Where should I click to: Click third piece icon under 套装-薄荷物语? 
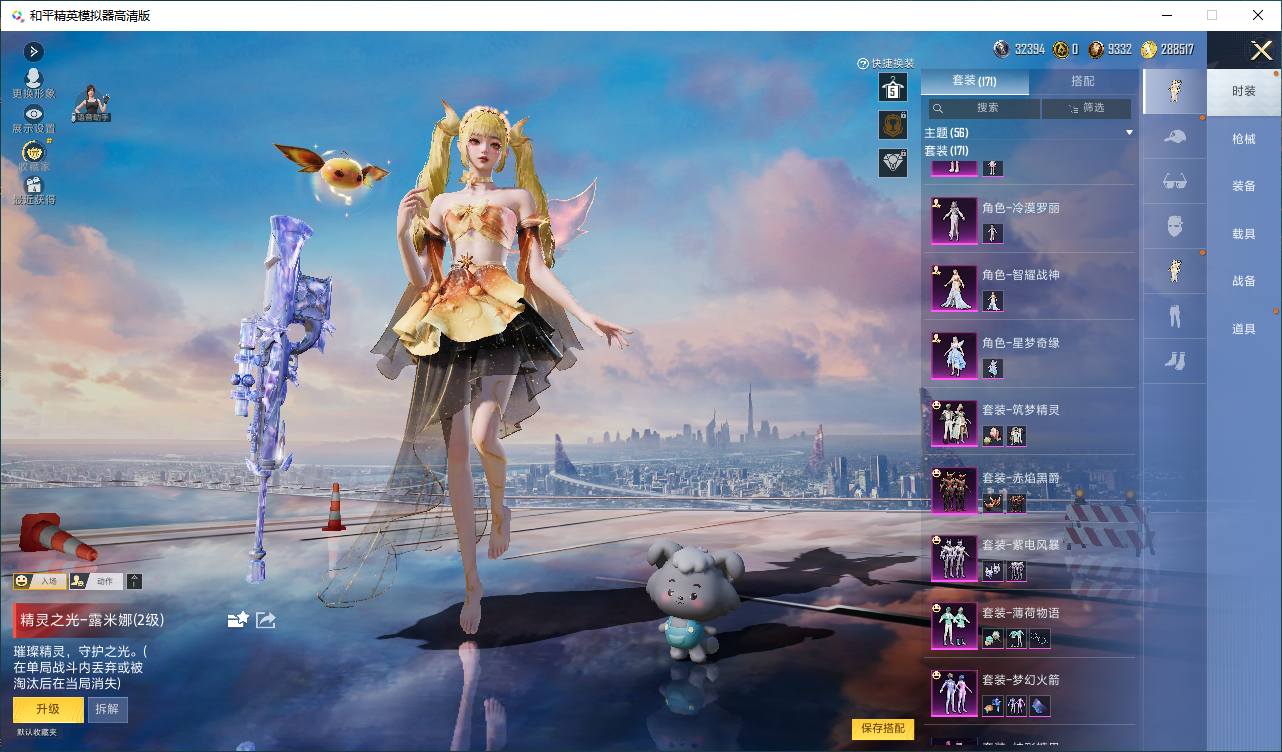1040,638
